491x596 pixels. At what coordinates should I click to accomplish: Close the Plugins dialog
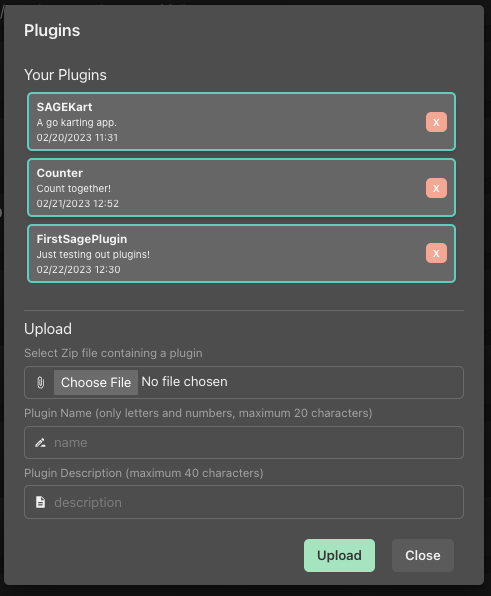coord(423,555)
